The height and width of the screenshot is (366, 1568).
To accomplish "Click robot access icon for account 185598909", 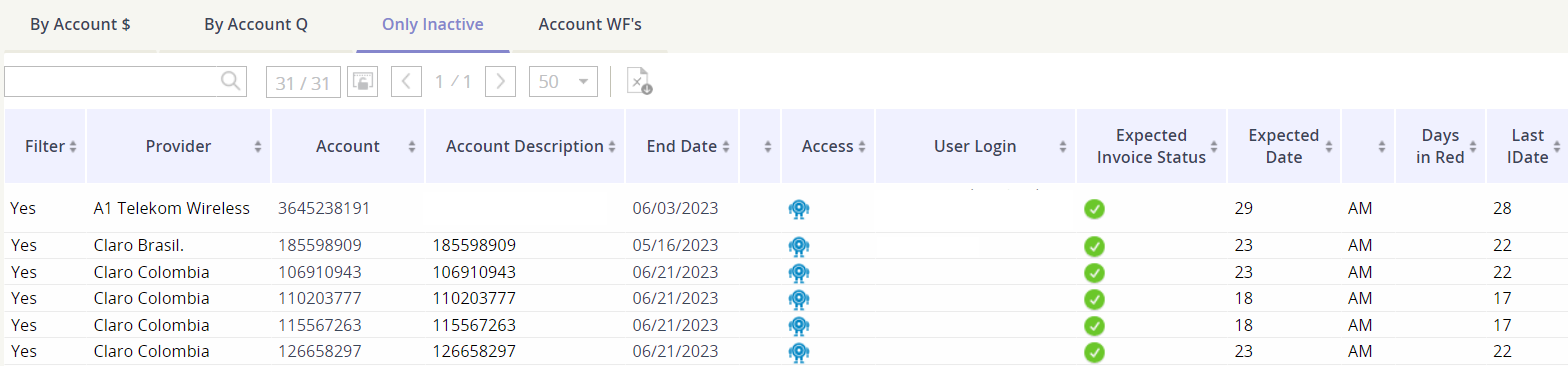I will click(798, 246).
